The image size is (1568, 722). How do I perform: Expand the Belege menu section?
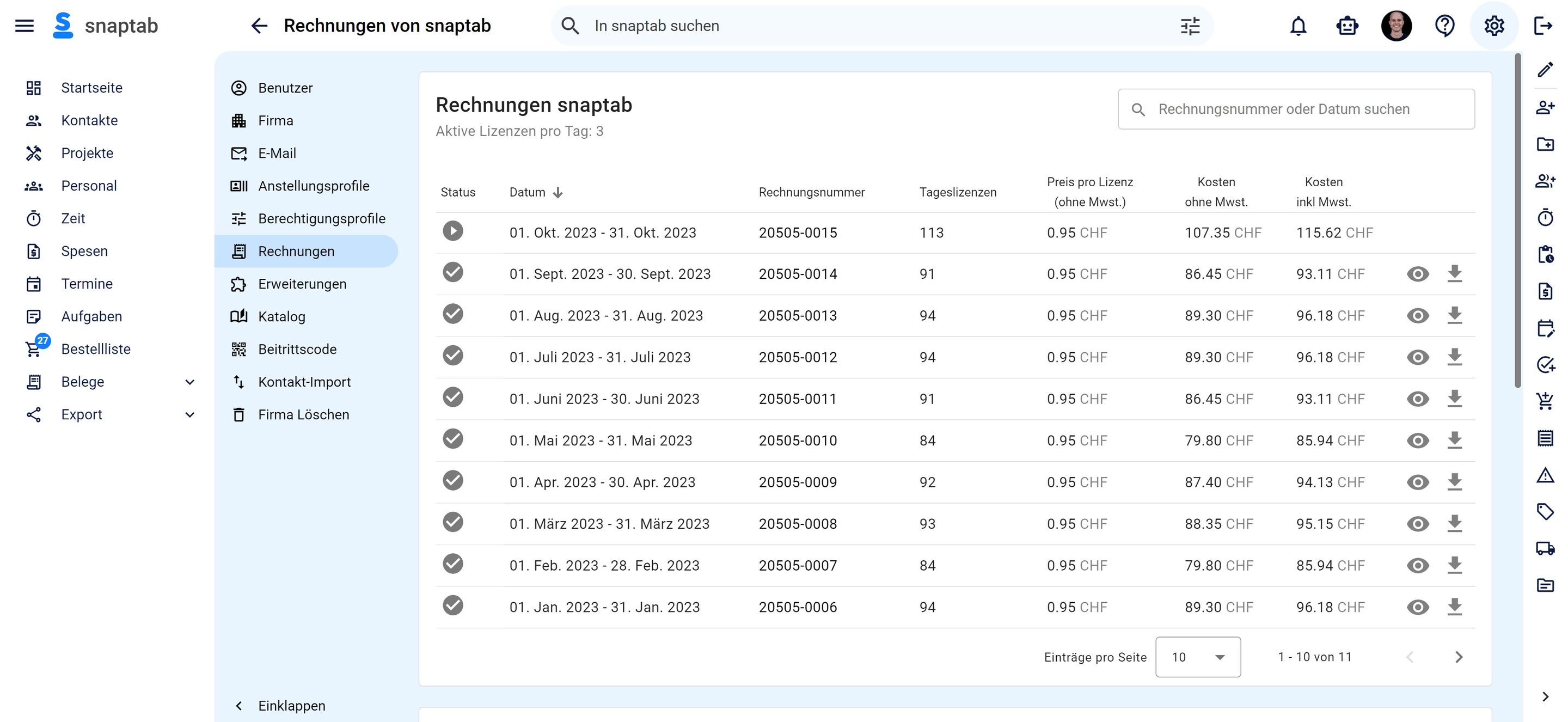pos(190,382)
